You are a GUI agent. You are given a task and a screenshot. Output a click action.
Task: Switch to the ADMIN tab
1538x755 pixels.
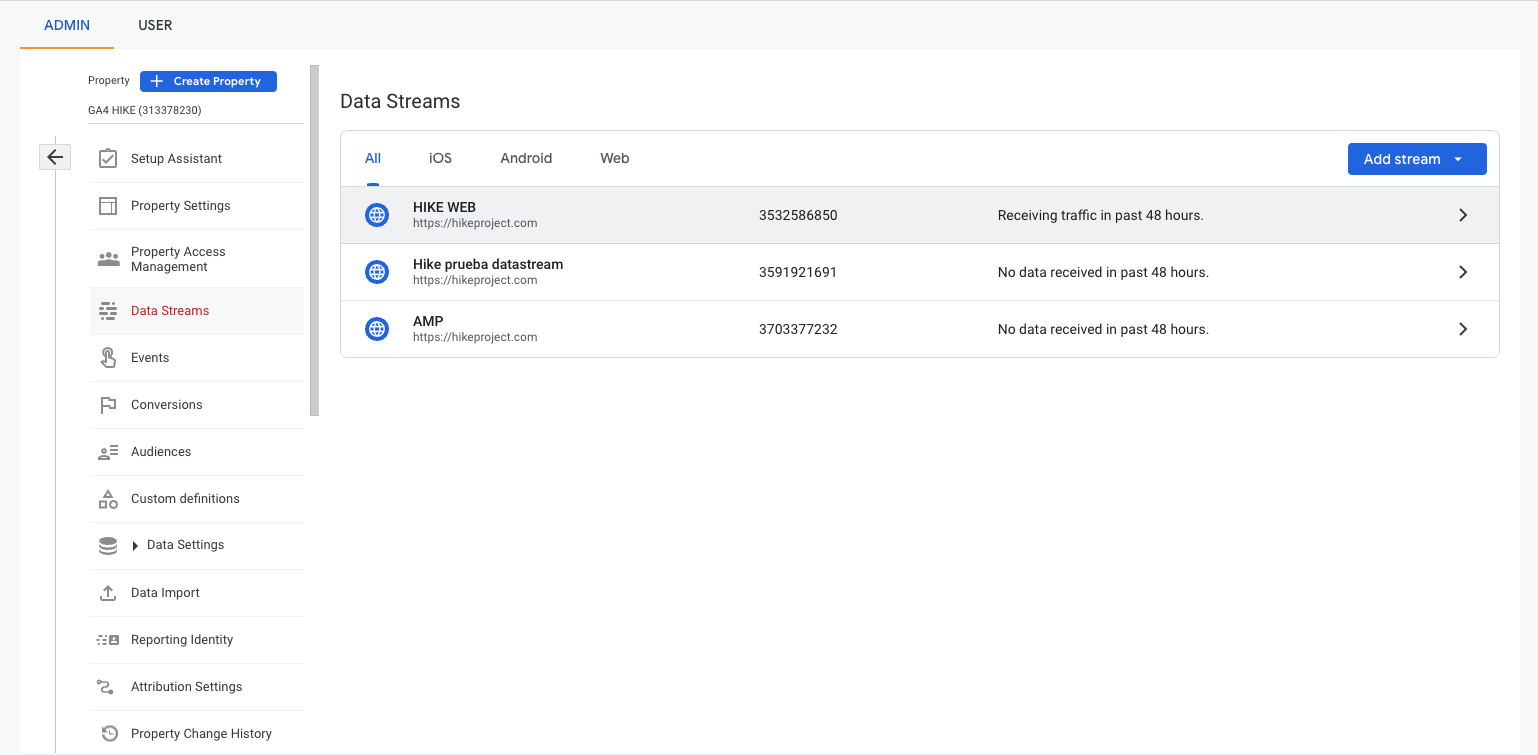[x=67, y=25]
